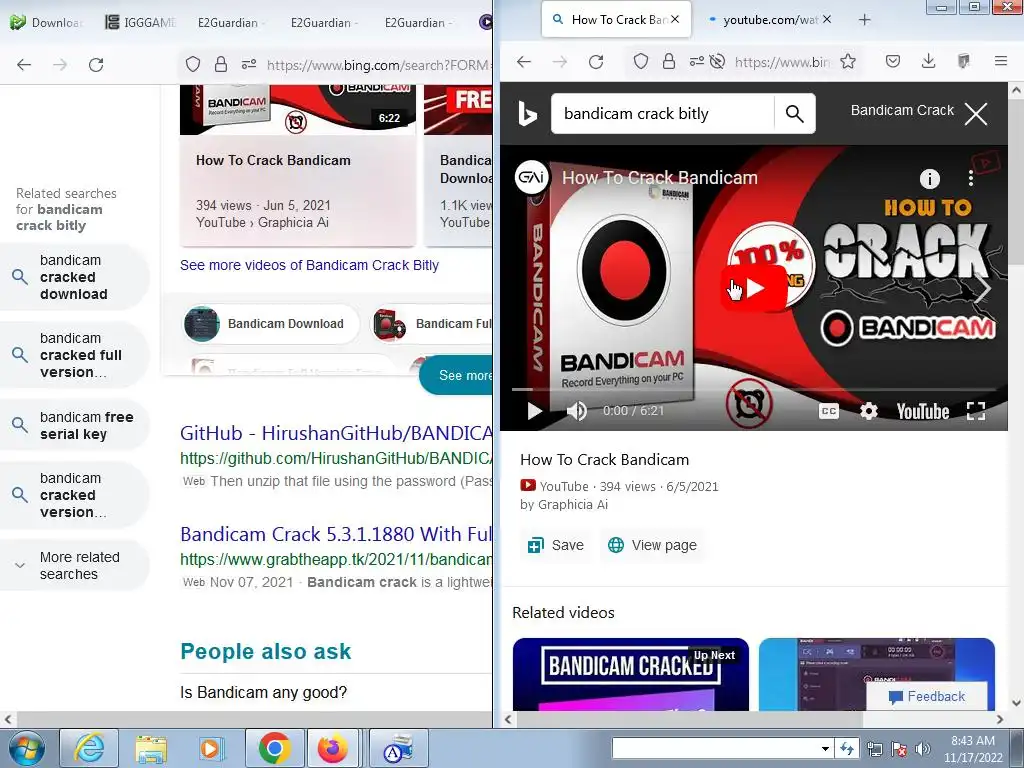Open the Downloads arrow in right toolbar

(928, 61)
